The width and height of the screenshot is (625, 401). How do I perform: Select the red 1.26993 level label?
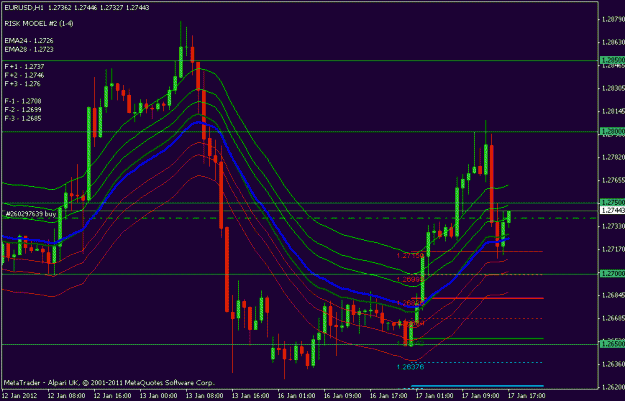pyautogui.click(x=410, y=279)
